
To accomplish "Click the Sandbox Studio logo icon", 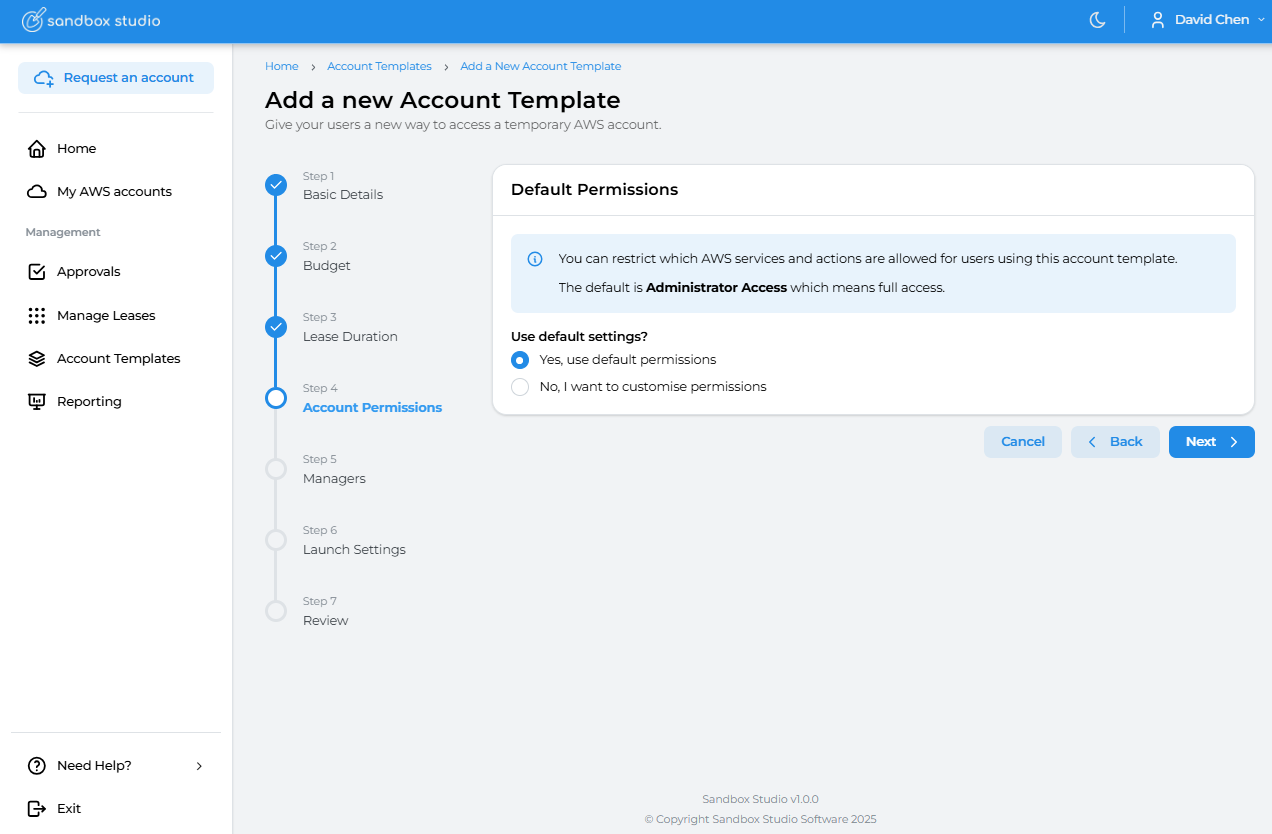I will 33,20.
